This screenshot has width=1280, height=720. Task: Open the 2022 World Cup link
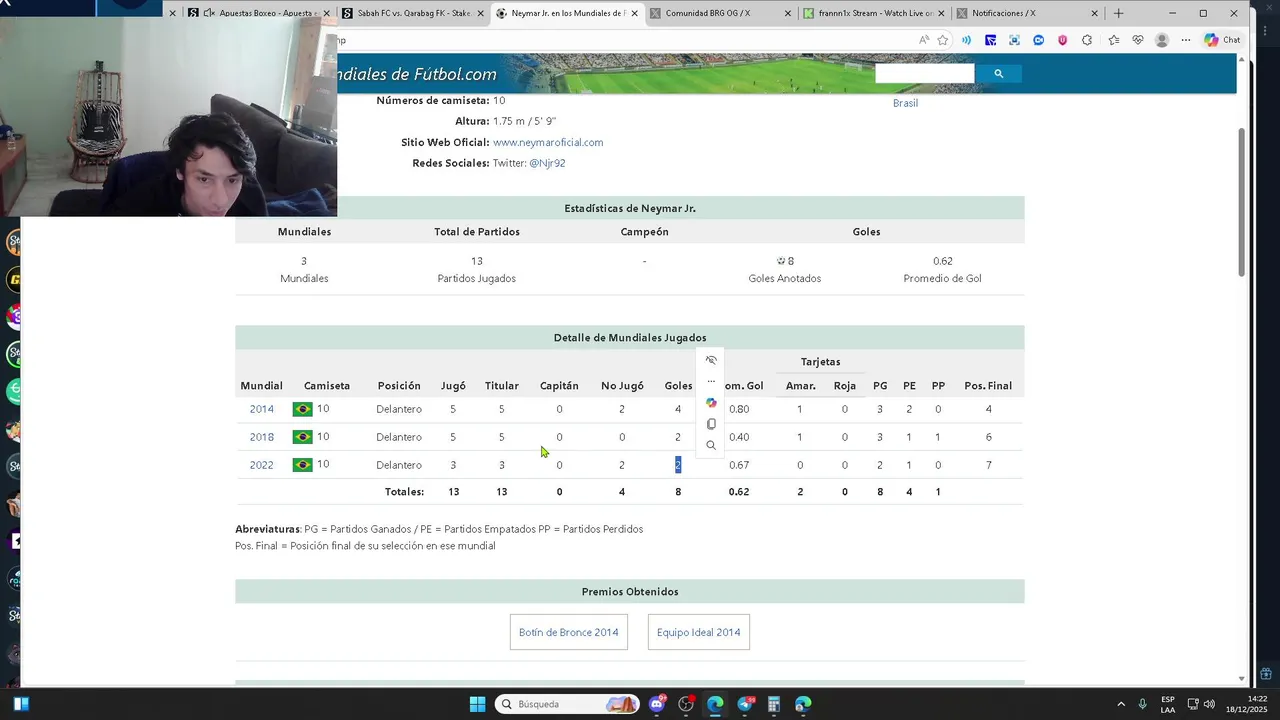(x=261, y=465)
